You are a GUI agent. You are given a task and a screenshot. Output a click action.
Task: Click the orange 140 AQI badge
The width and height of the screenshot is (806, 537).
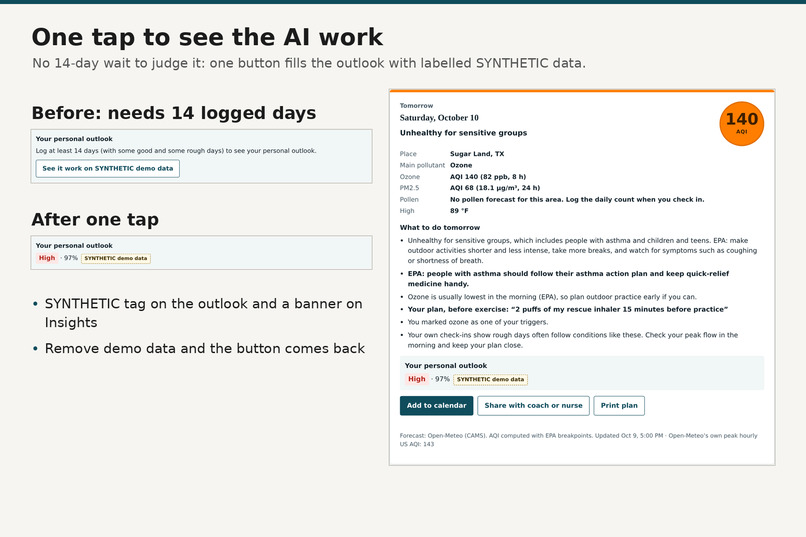[741, 123]
